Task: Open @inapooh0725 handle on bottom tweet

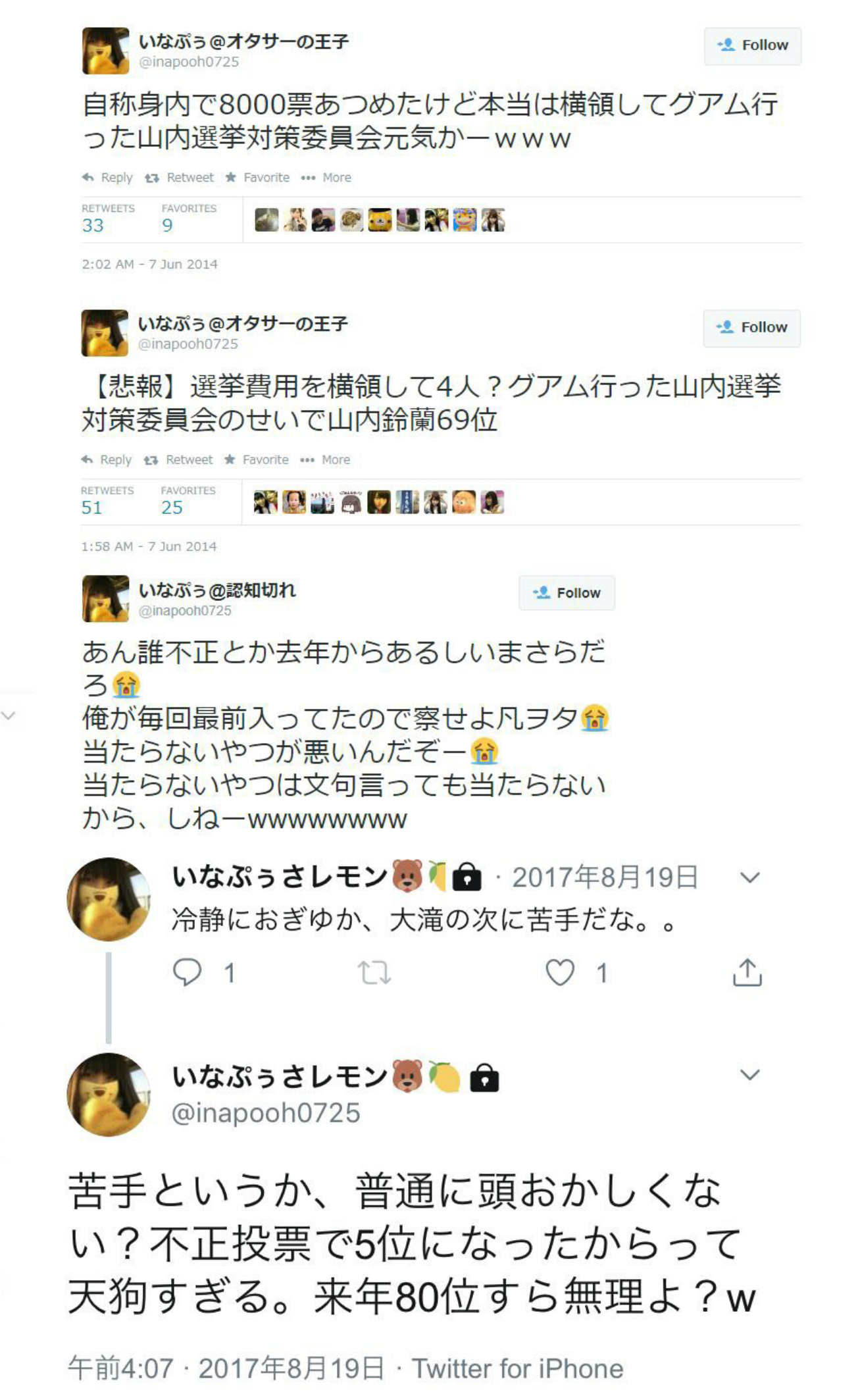Action: coord(266,1113)
